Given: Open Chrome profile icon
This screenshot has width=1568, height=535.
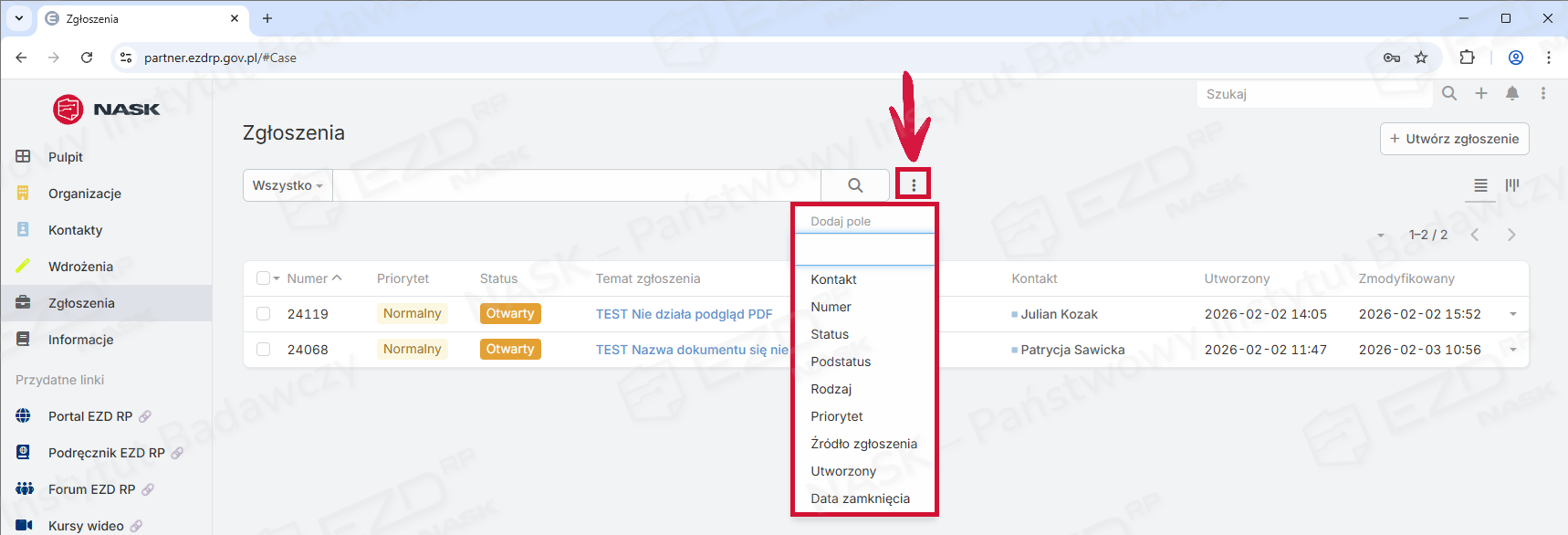Looking at the screenshot, I should [x=1516, y=58].
